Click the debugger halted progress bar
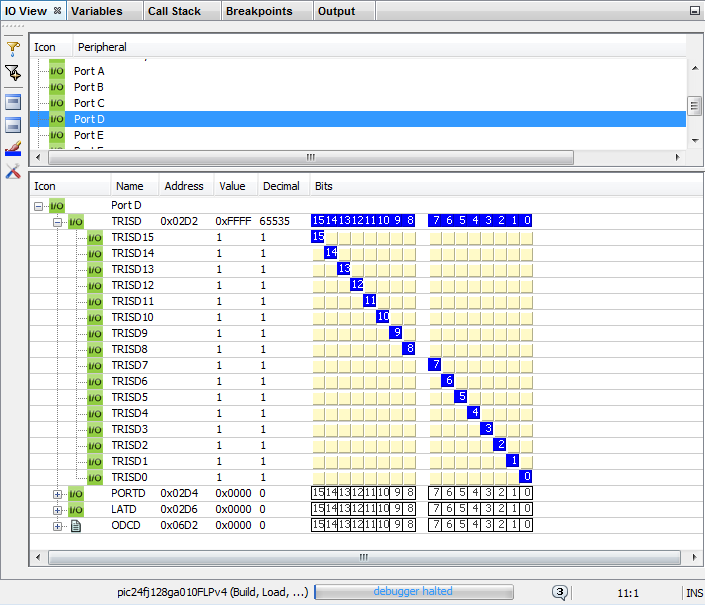 click(x=414, y=592)
